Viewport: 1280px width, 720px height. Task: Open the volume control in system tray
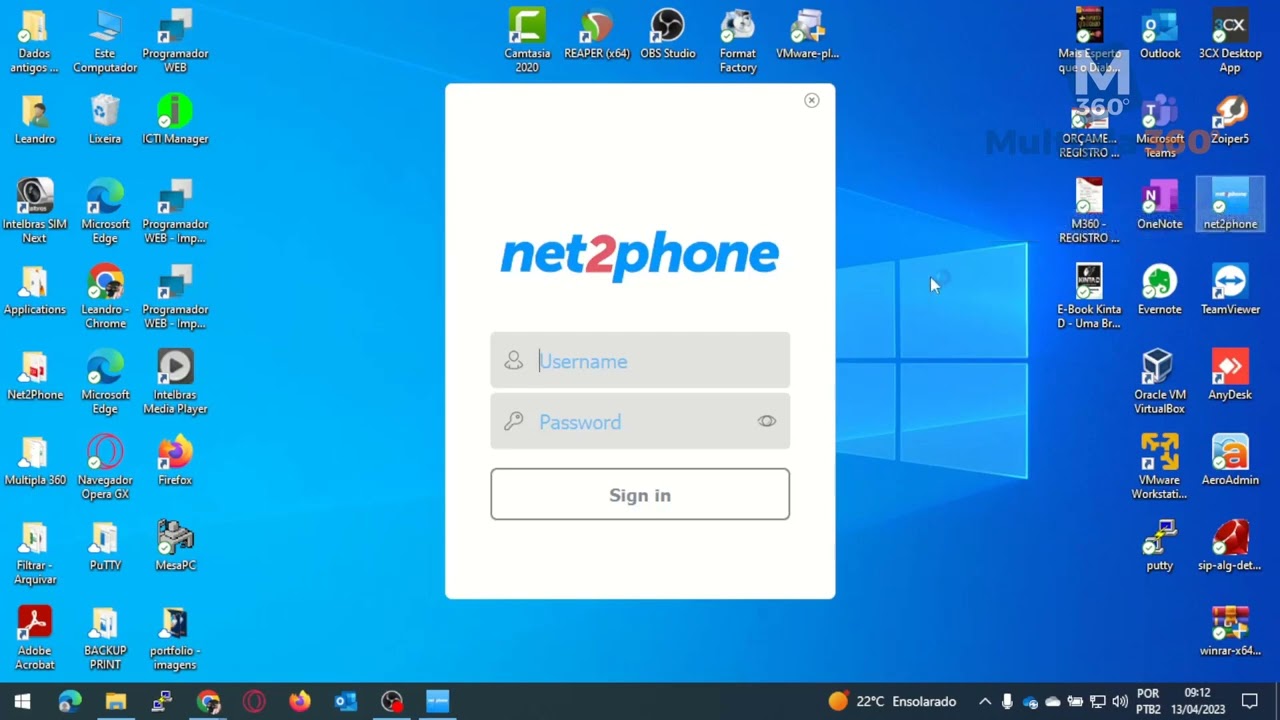[1120, 702]
